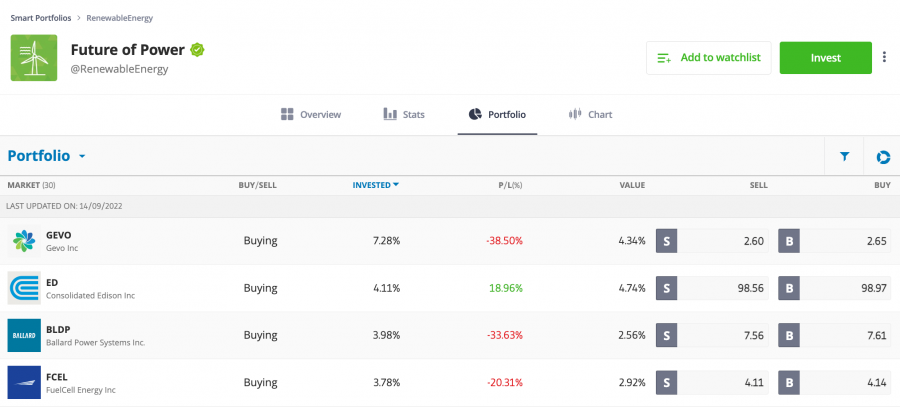
Task: Click Add to watchlist button
Action: pyautogui.click(x=709, y=57)
